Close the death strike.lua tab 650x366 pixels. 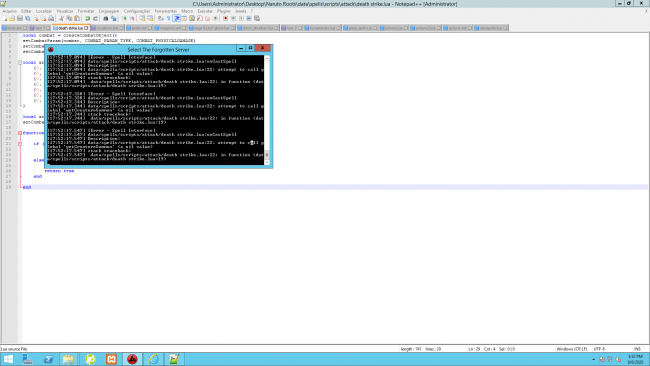pos(86,28)
